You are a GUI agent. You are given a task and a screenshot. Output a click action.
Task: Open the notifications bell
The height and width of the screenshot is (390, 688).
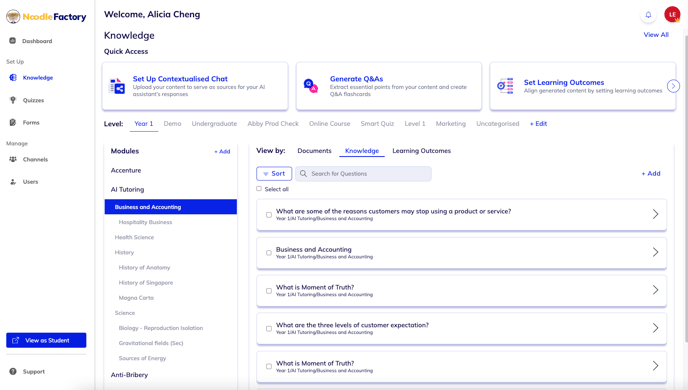click(648, 15)
